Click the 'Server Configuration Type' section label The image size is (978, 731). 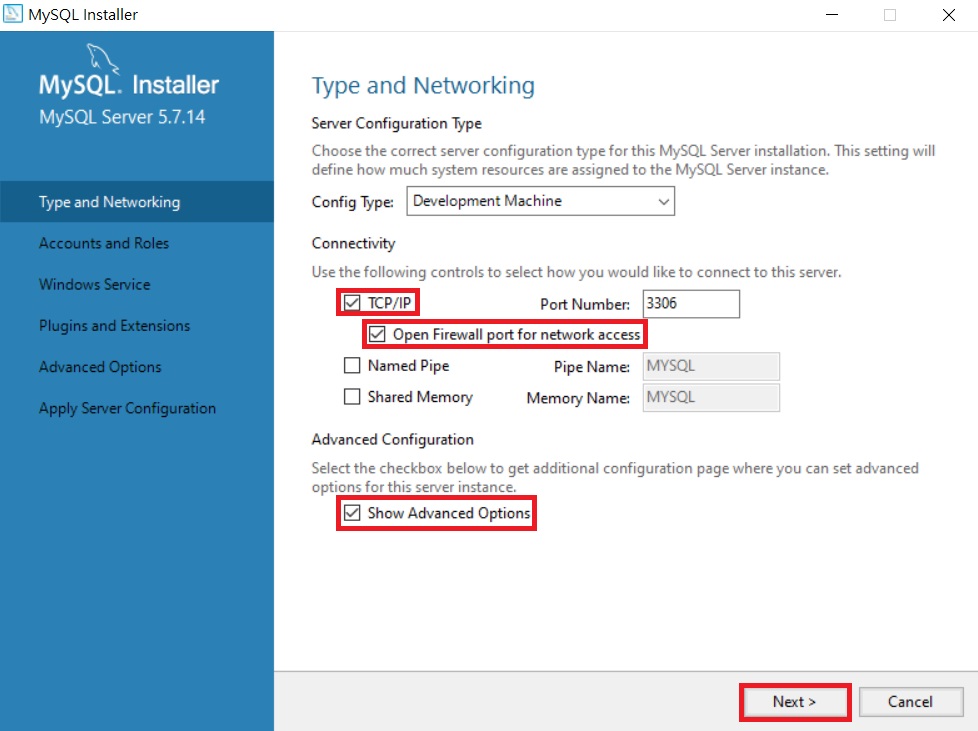(x=397, y=123)
